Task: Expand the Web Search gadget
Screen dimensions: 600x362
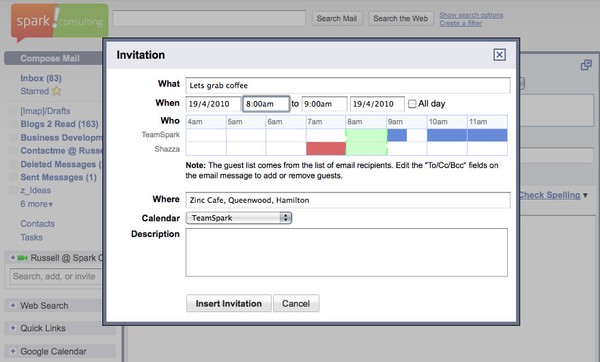Action: [13, 305]
